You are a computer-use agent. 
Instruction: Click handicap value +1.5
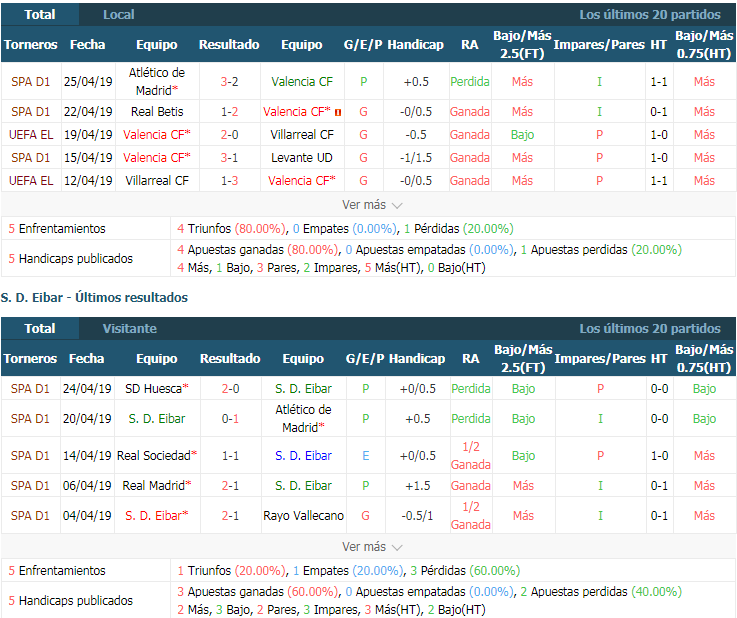(x=417, y=485)
